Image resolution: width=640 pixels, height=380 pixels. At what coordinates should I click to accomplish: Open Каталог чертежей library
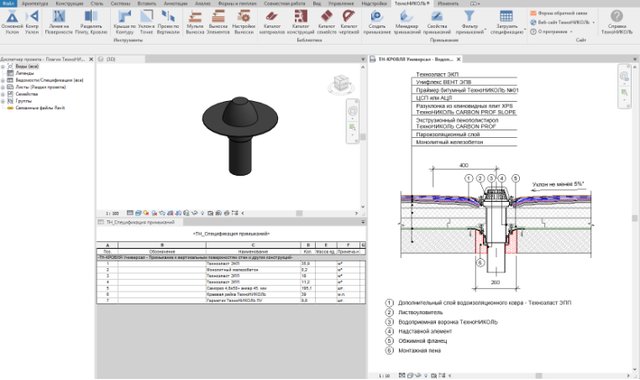349,22
